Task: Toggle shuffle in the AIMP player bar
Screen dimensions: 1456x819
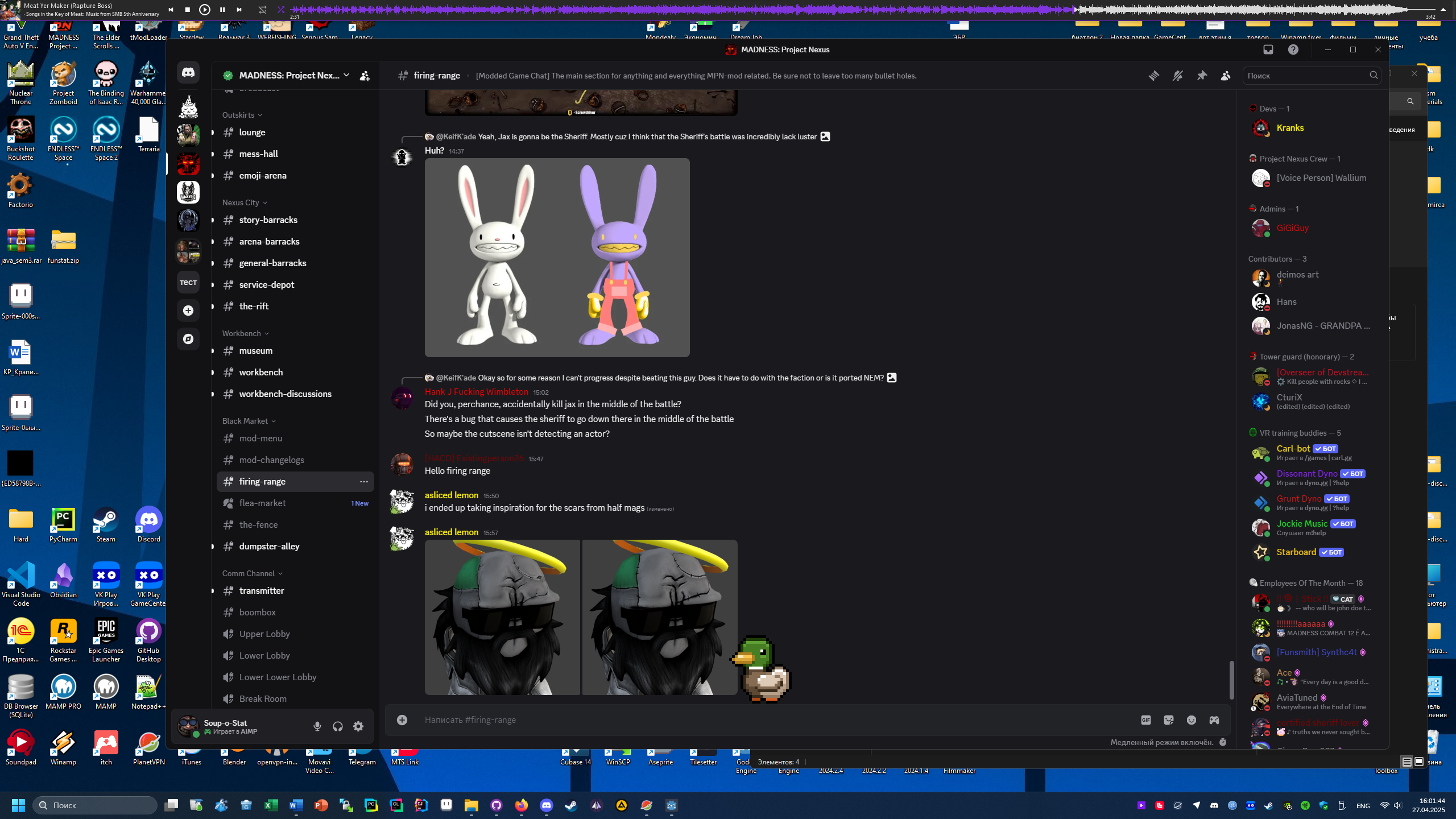Action: click(281, 10)
